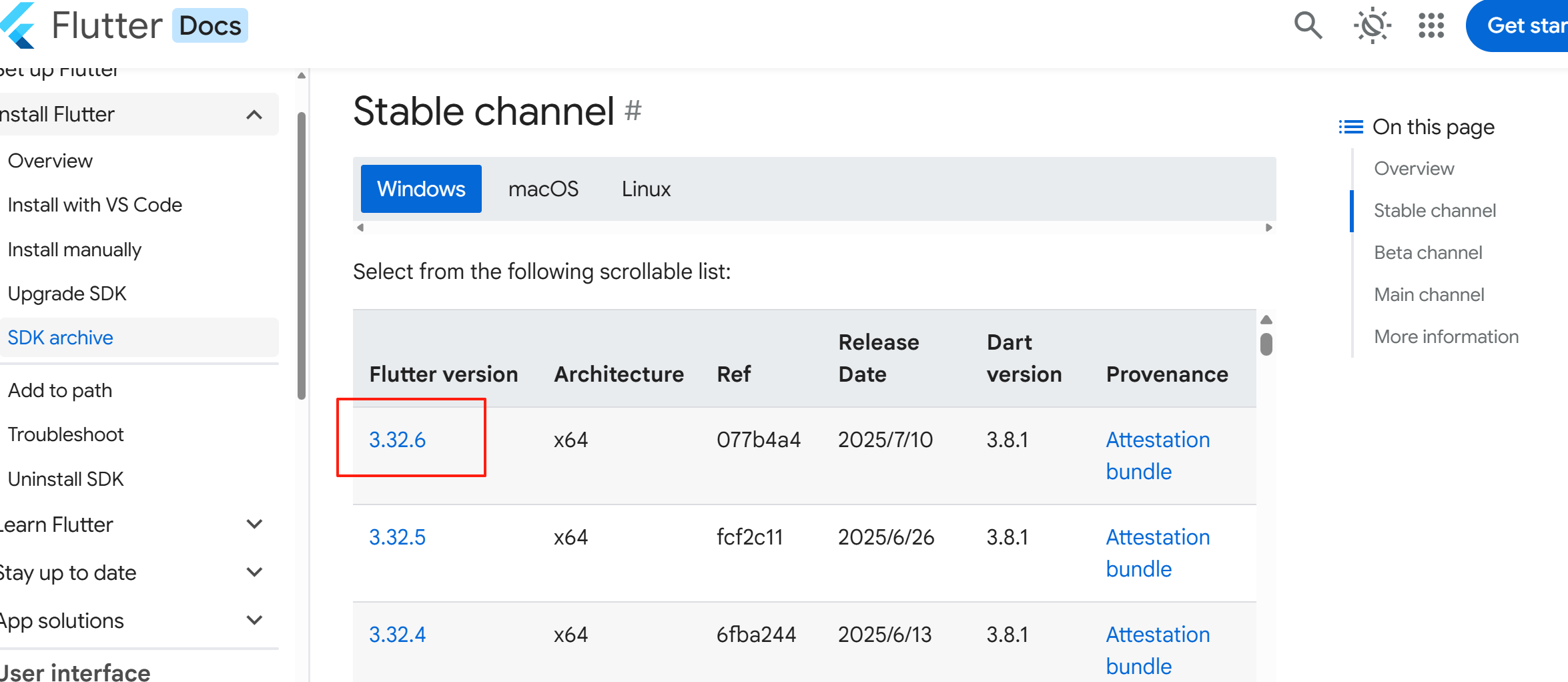The width and height of the screenshot is (1568, 682).
Task: Jump to Main channel section
Action: 1429,295
